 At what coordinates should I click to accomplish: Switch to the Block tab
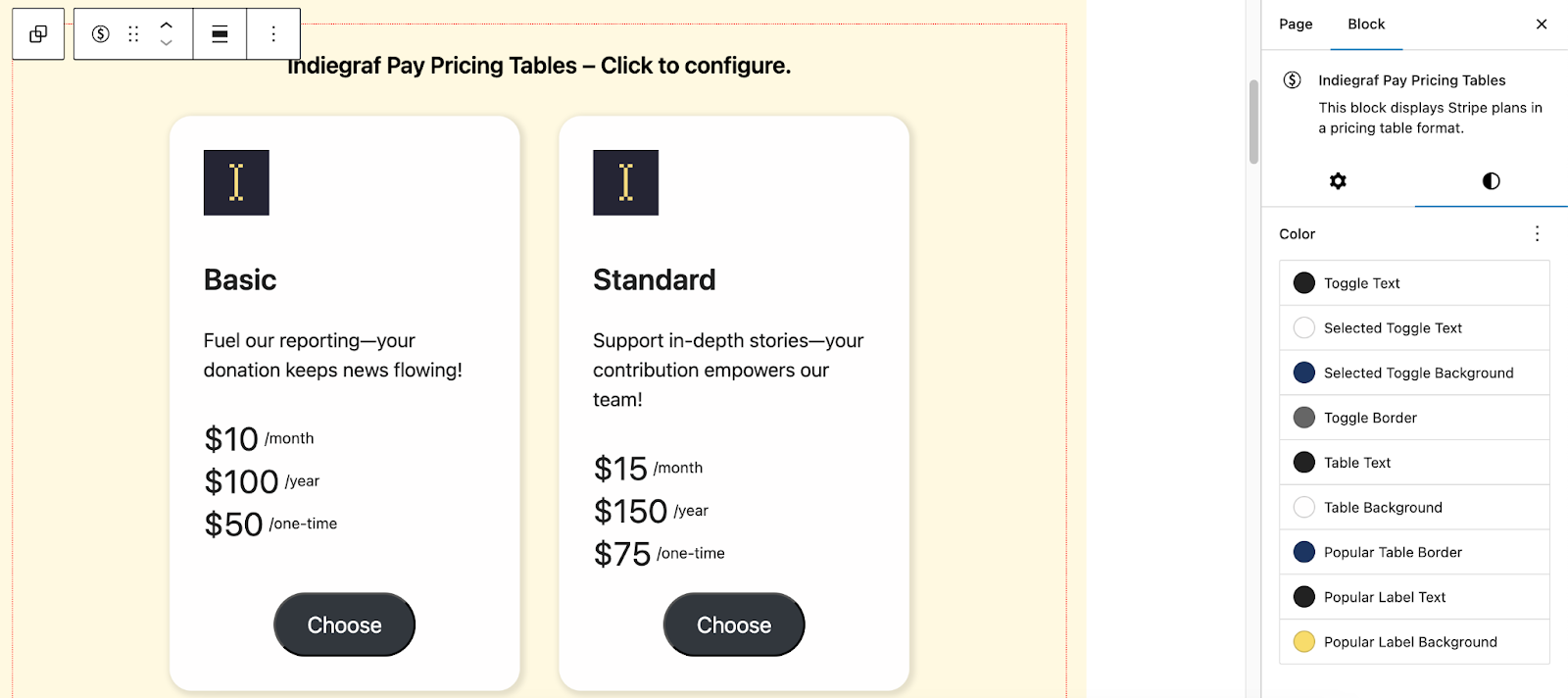coord(1366,25)
